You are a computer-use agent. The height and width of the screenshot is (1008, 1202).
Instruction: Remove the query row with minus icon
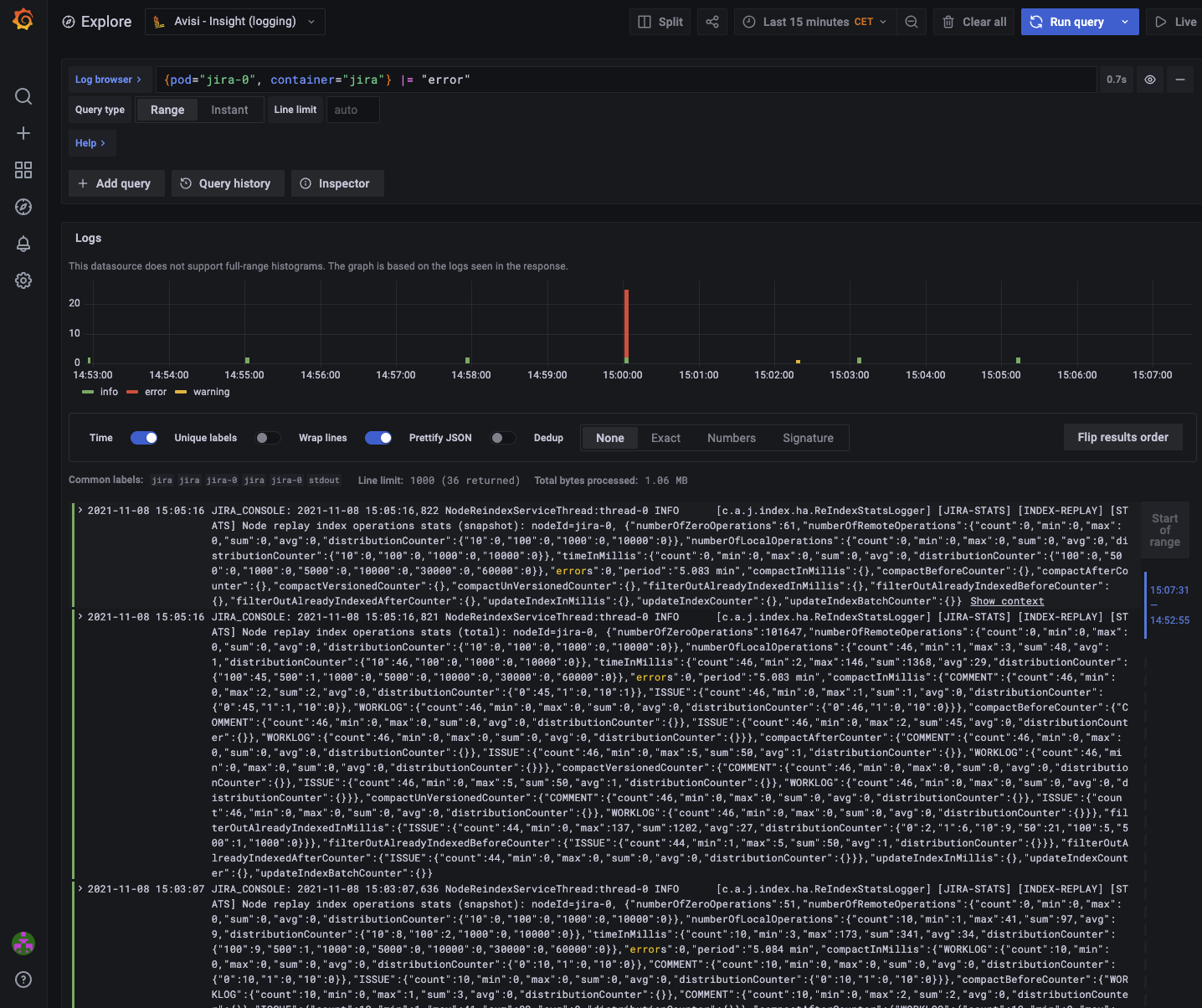1180,80
